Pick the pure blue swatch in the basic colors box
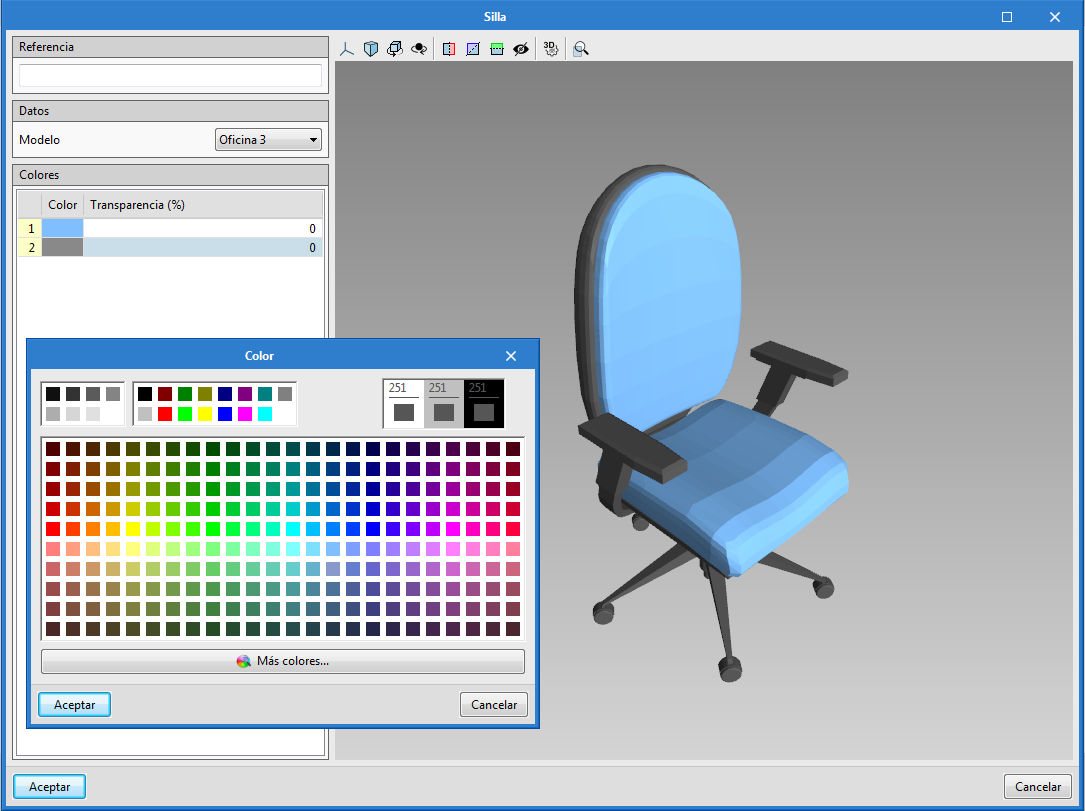This screenshot has height=811, width=1085. coord(225,414)
